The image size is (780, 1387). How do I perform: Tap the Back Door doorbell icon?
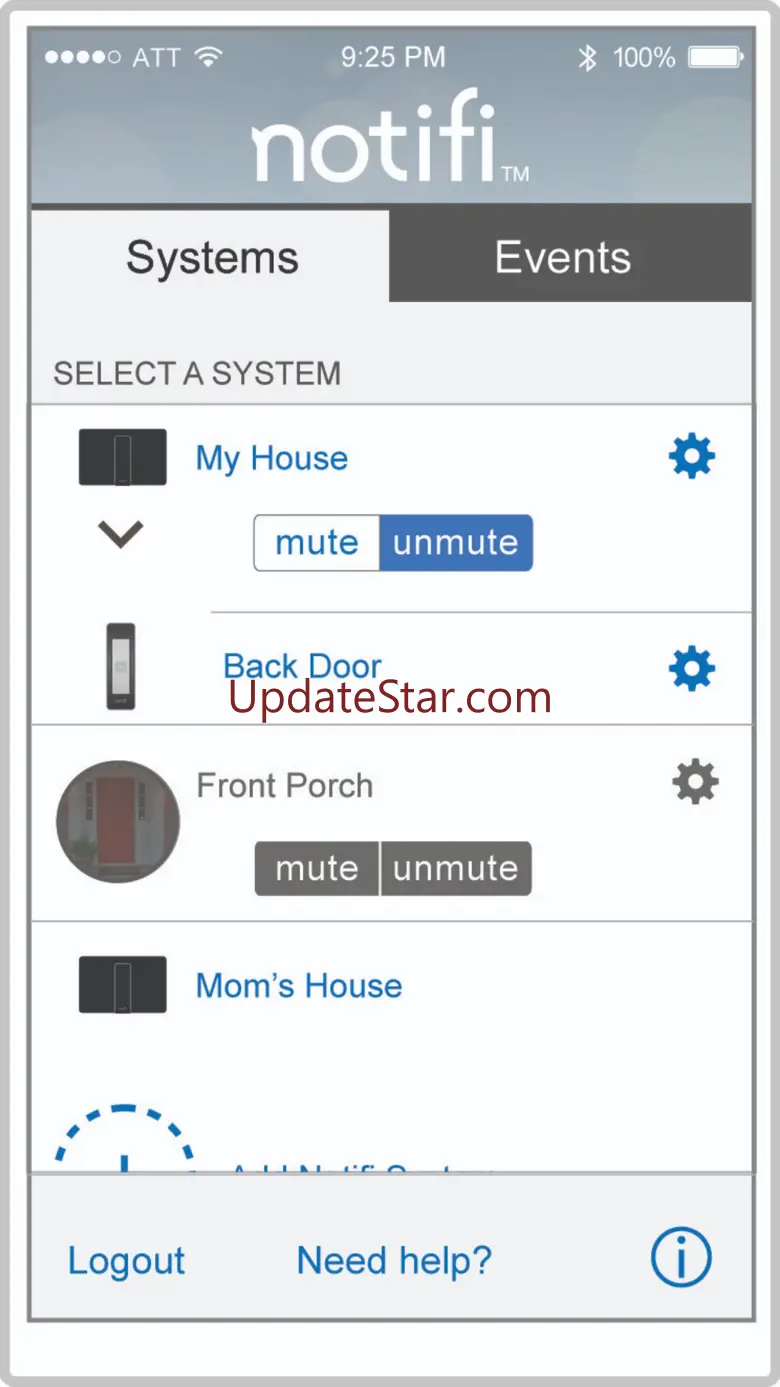click(121, 666)
